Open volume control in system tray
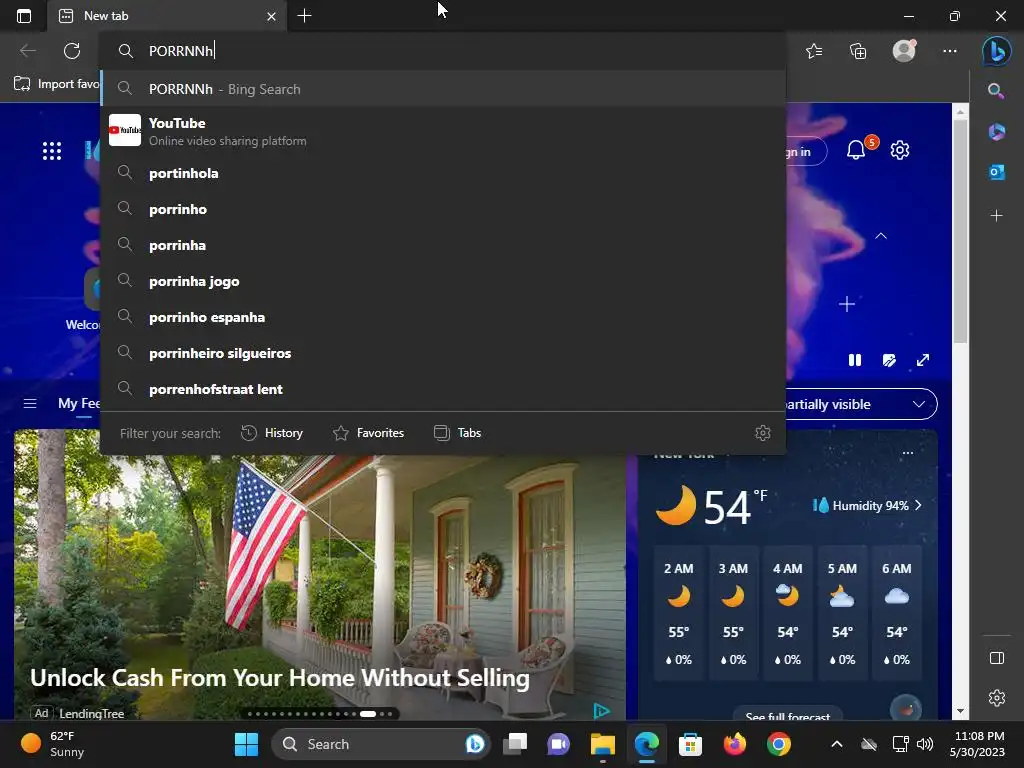Image resolution: width=1024 pixels, height=768 pixels. click(x=925, y=744)
